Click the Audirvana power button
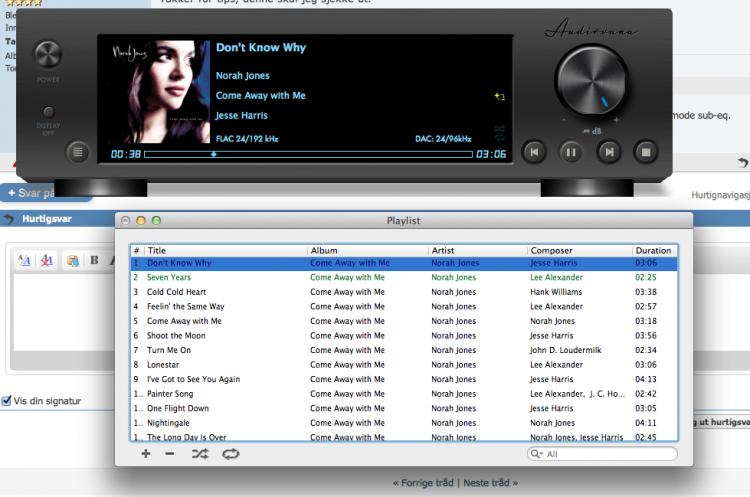The height and width of the screenshot is (497, 750). [x=48, y=54]
